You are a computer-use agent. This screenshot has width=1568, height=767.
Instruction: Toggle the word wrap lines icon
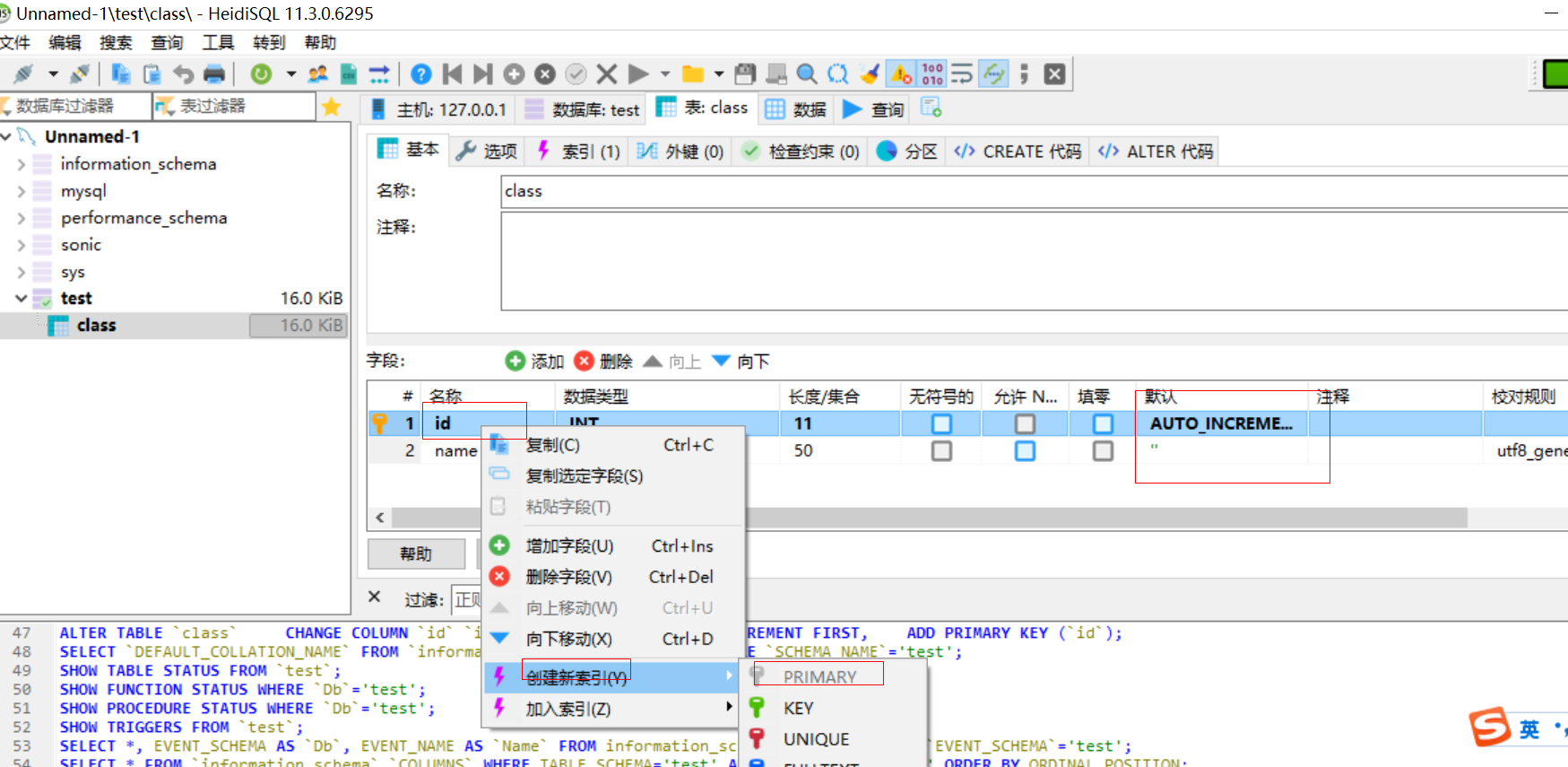pos(962,74)
